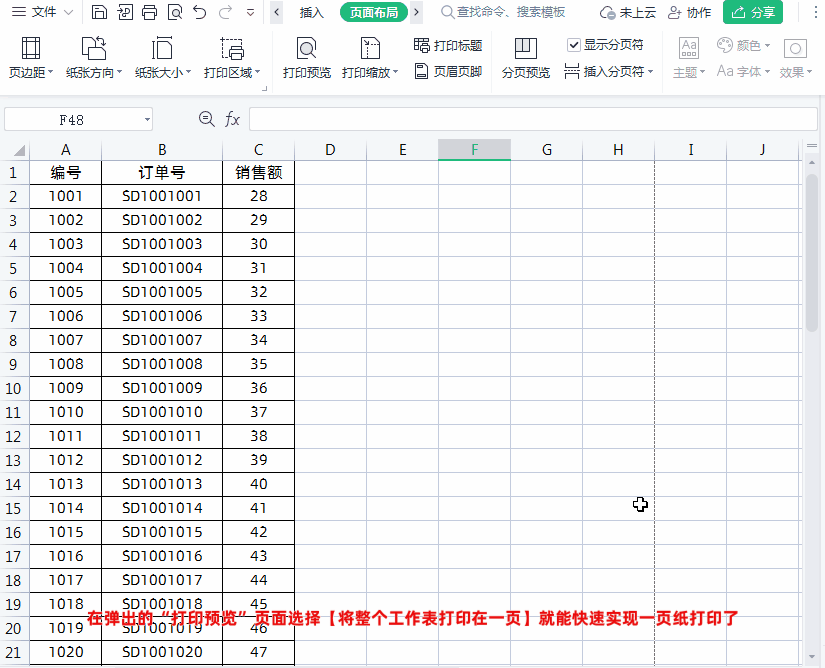This screenshot has height=668, width=825.
Task: Click the zoom magnifier beside formula bar
Action: coord(206,119)
